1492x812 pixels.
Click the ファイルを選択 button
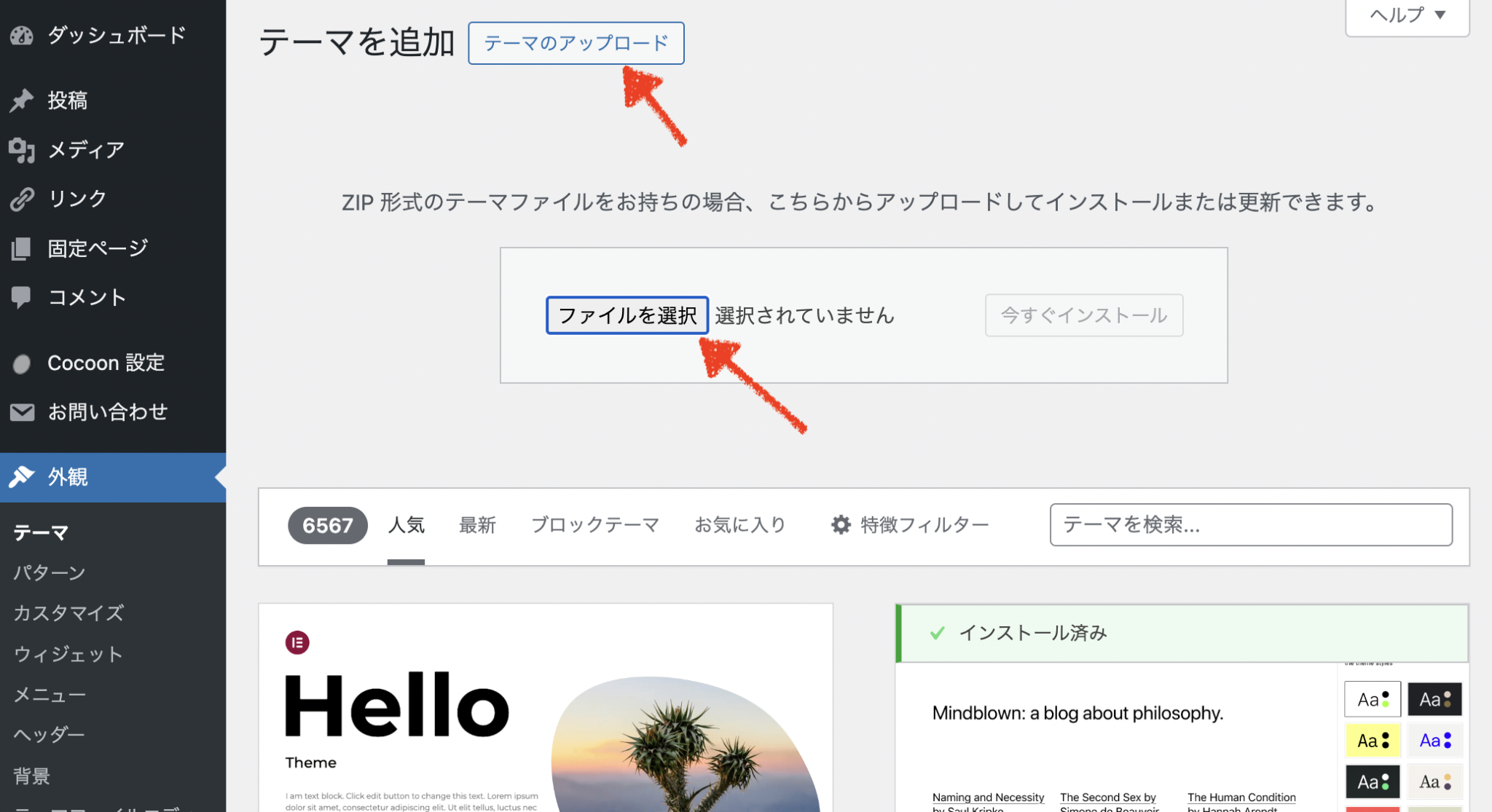tap(627, 315)
